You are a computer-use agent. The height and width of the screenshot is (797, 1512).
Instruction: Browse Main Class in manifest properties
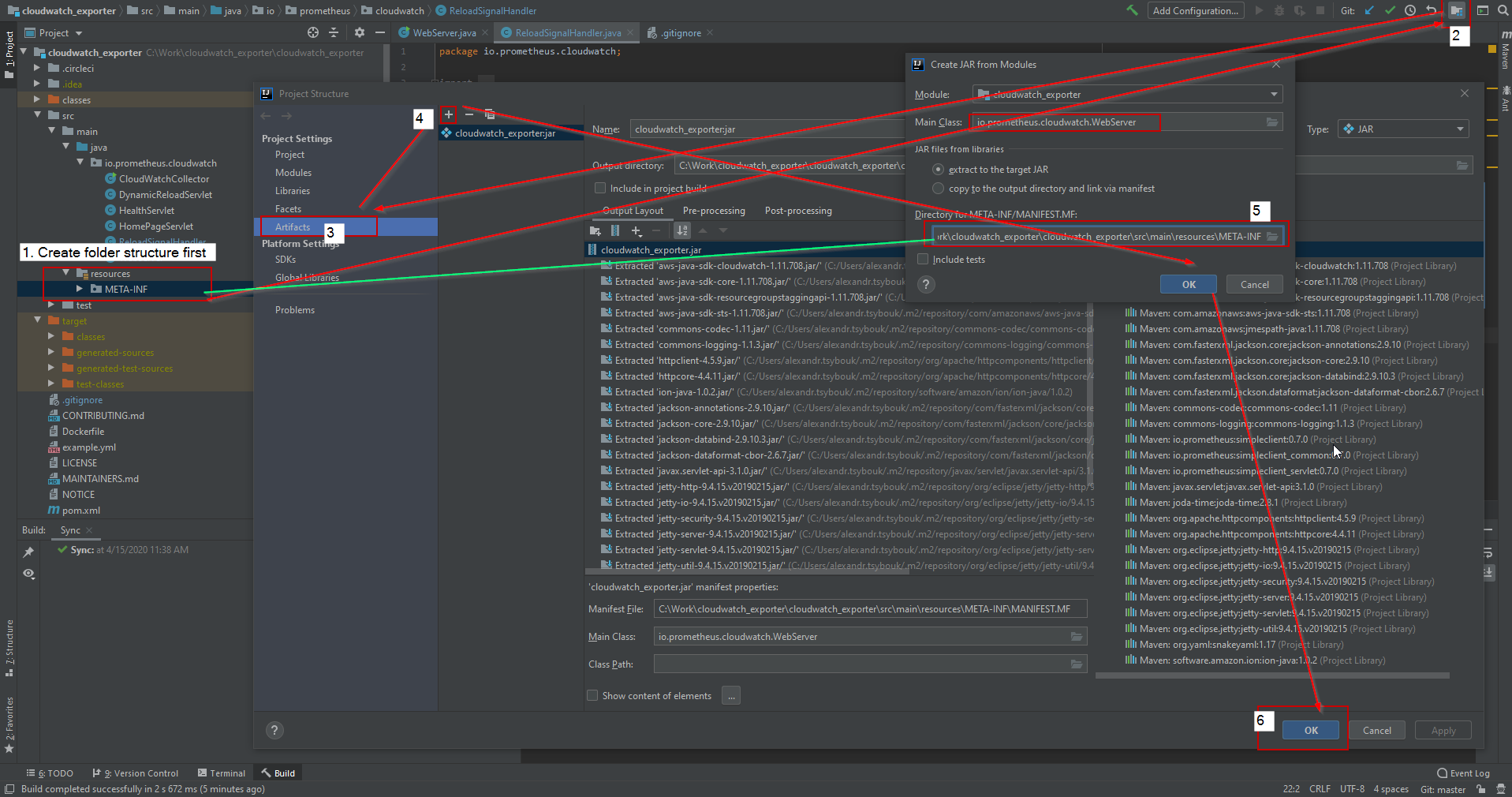click(x=1077, y=636)
